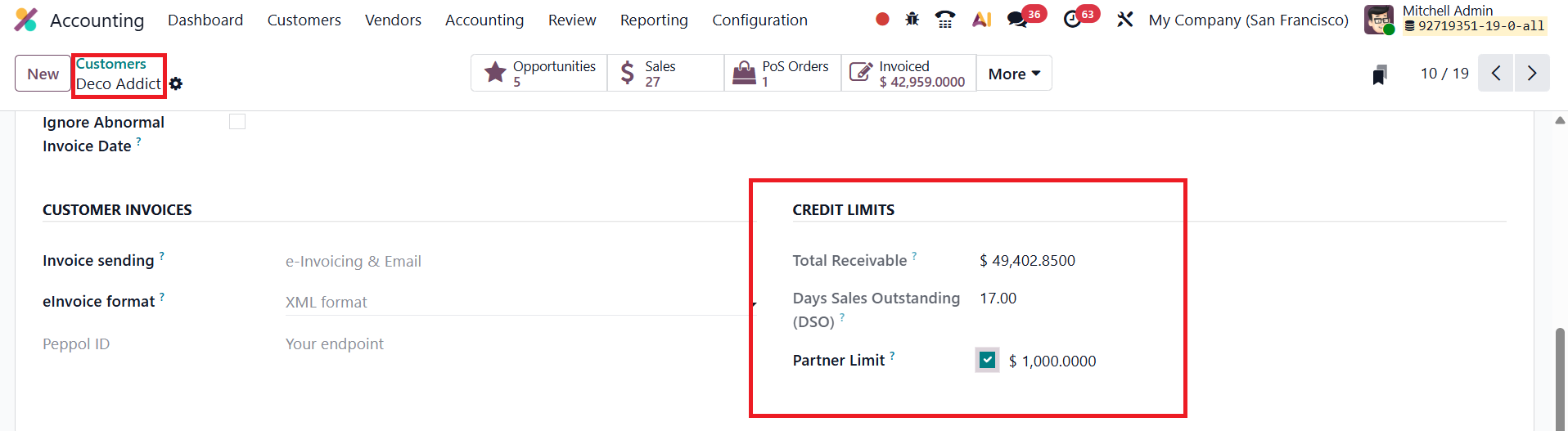Go back via Customers breadcrumb link

111,64
